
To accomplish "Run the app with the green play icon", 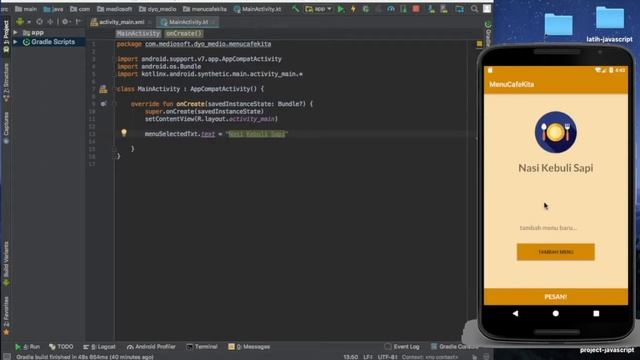I will point(340,9).
